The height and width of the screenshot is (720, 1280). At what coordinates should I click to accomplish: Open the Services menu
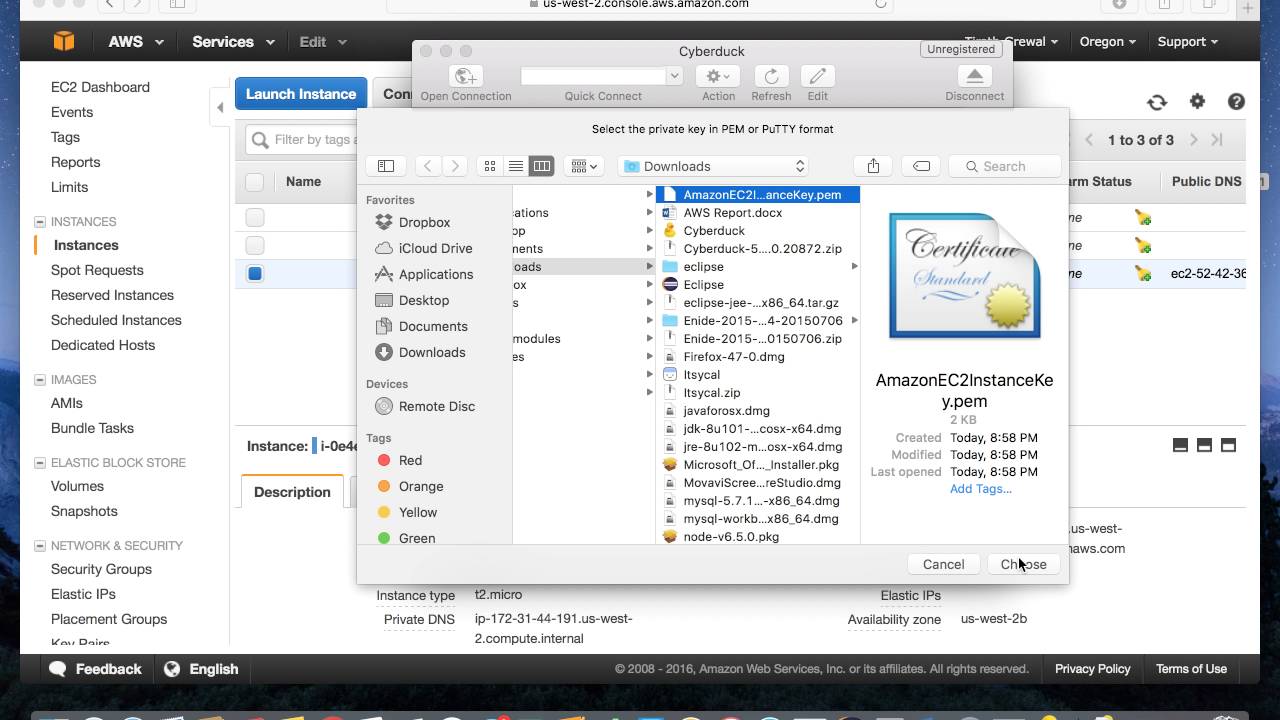[x=233, y=41]
